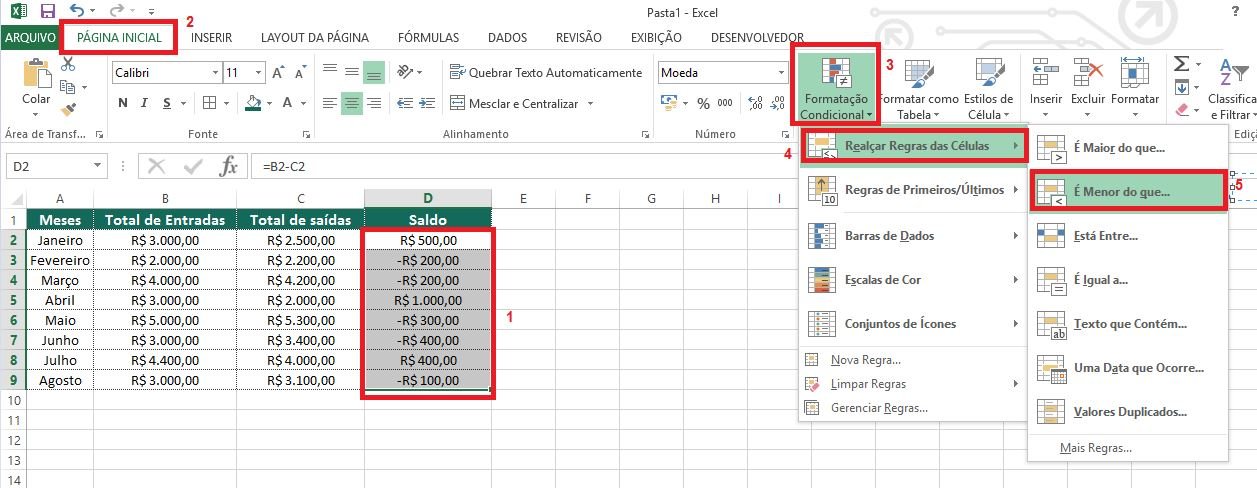Click the Insert Function fx icon
Viewport: 1257px width, 488px height.
coord(229,166)
